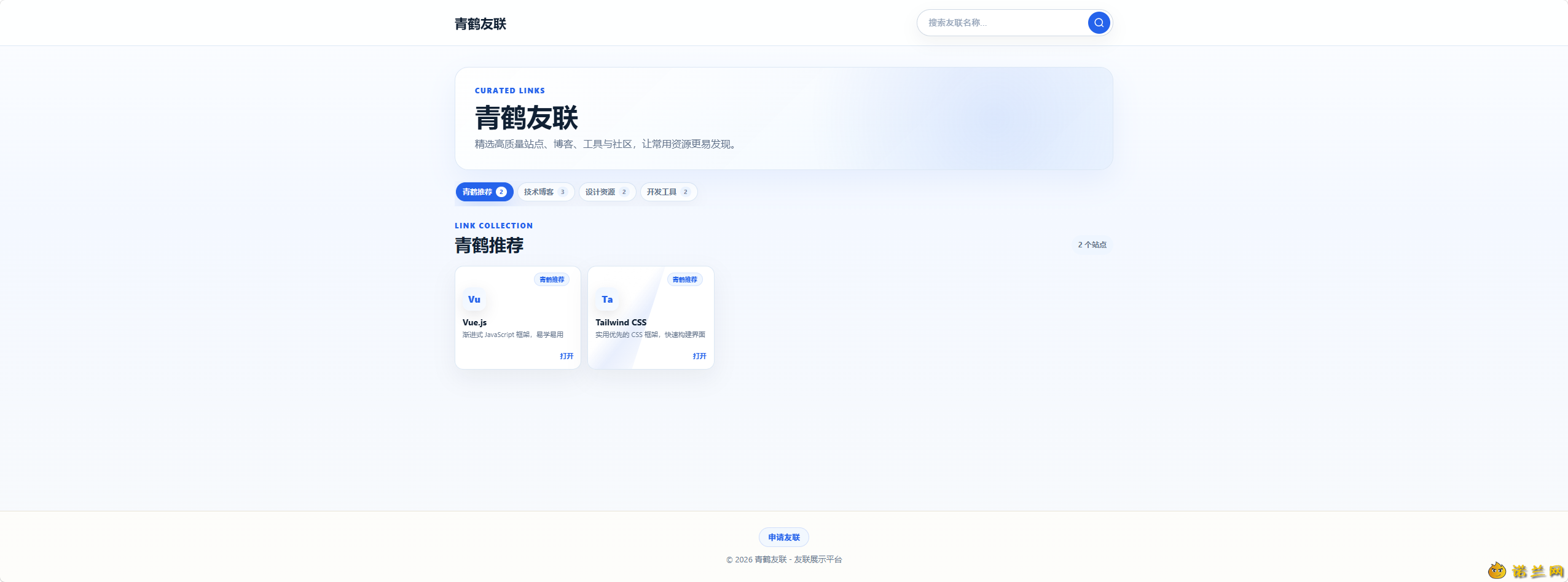1568x582 pixels.
Task: Click the 青鹤推荐 badge on Tailwind CSS card
Action: click(x=684, y=279)
